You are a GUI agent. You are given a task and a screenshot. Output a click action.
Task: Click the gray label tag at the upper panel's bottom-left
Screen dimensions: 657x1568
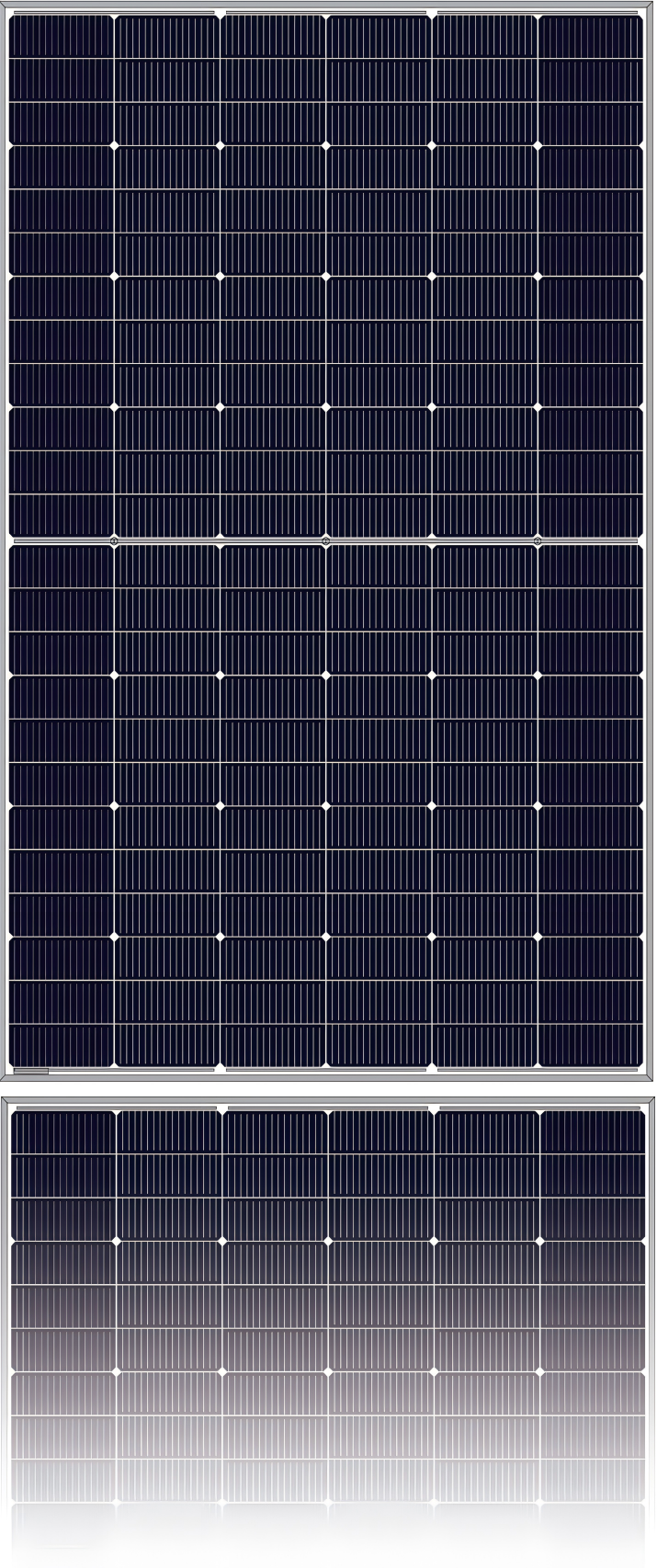30,1071
